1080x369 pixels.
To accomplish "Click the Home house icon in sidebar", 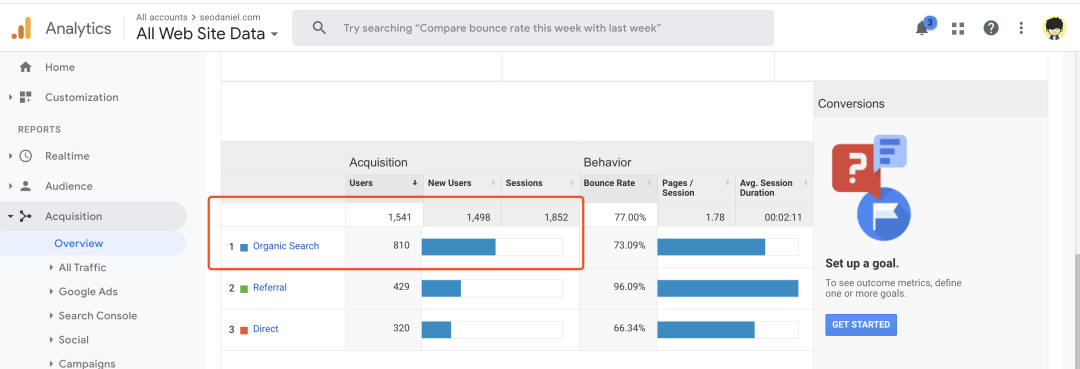I will pos(25,67).
